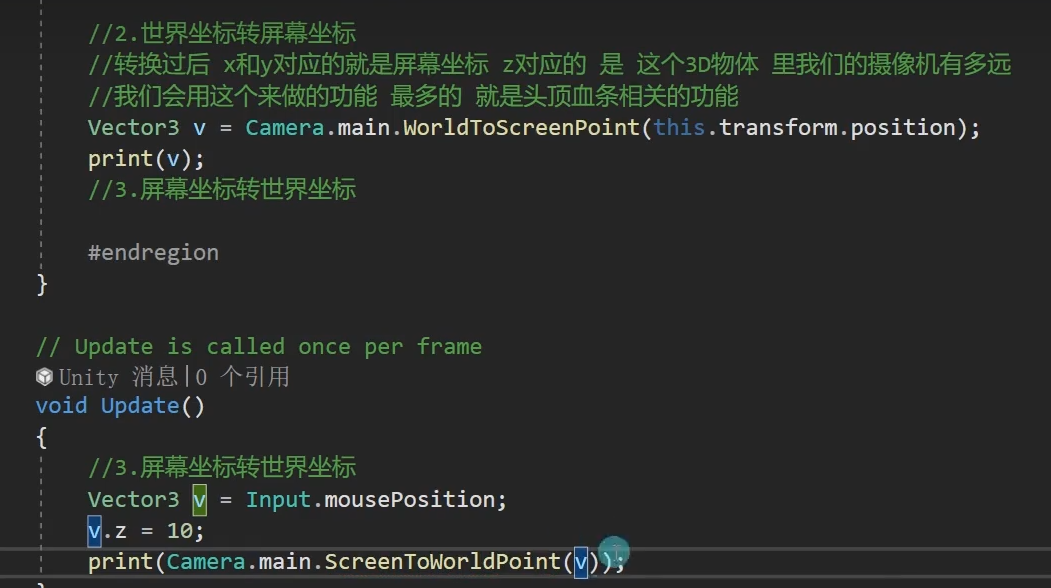The height and width of the screenshot is (588, 1051).
Task: Click the #endregion directive
Action: tap(153, 253)
